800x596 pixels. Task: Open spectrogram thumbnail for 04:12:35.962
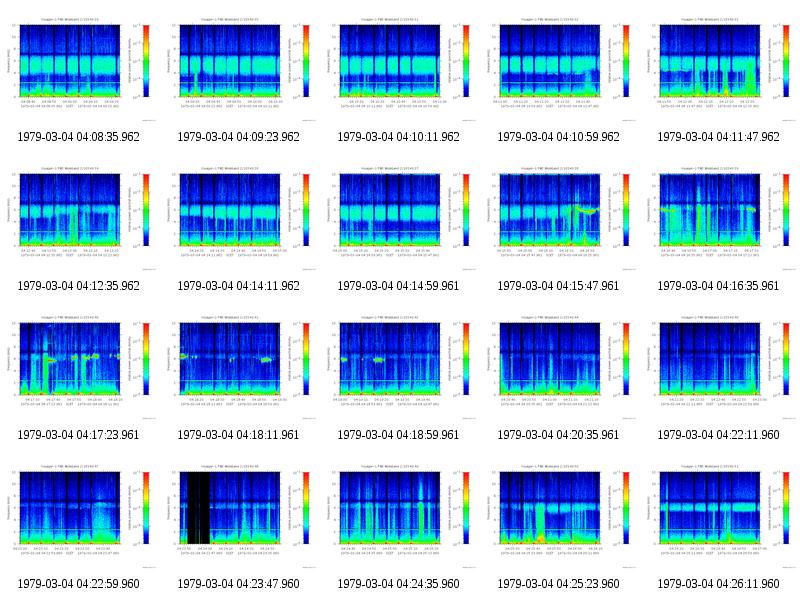(80, 218)
